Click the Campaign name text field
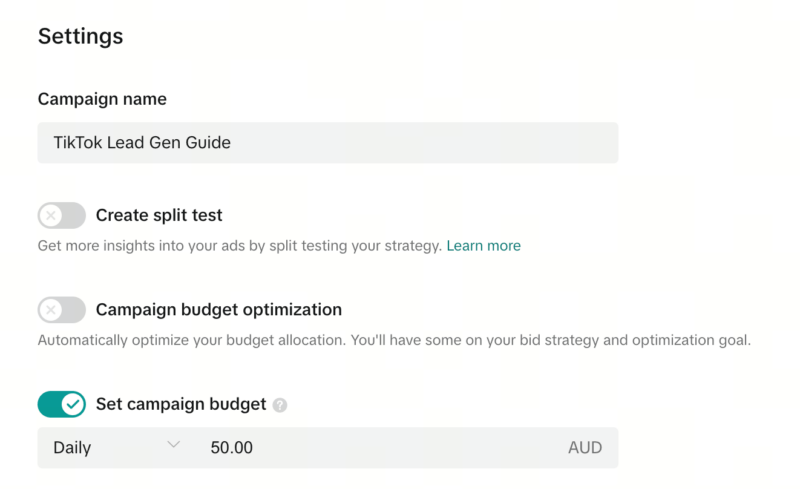 327,143
